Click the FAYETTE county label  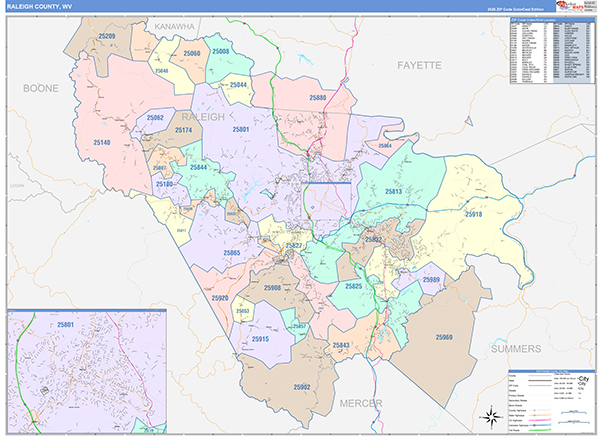click(419, 65)
